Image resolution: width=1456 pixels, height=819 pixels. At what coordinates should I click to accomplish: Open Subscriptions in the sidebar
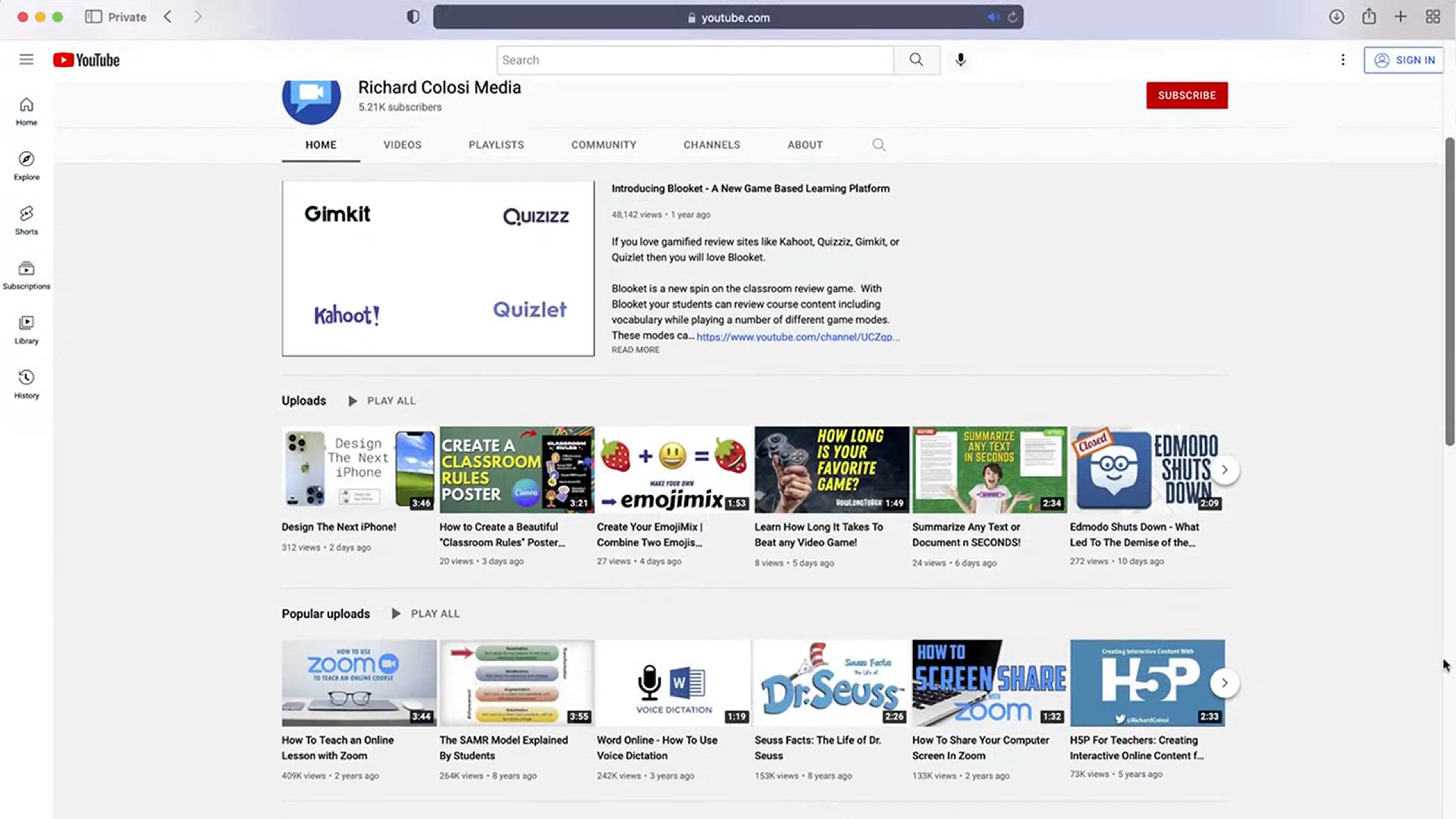27,275
